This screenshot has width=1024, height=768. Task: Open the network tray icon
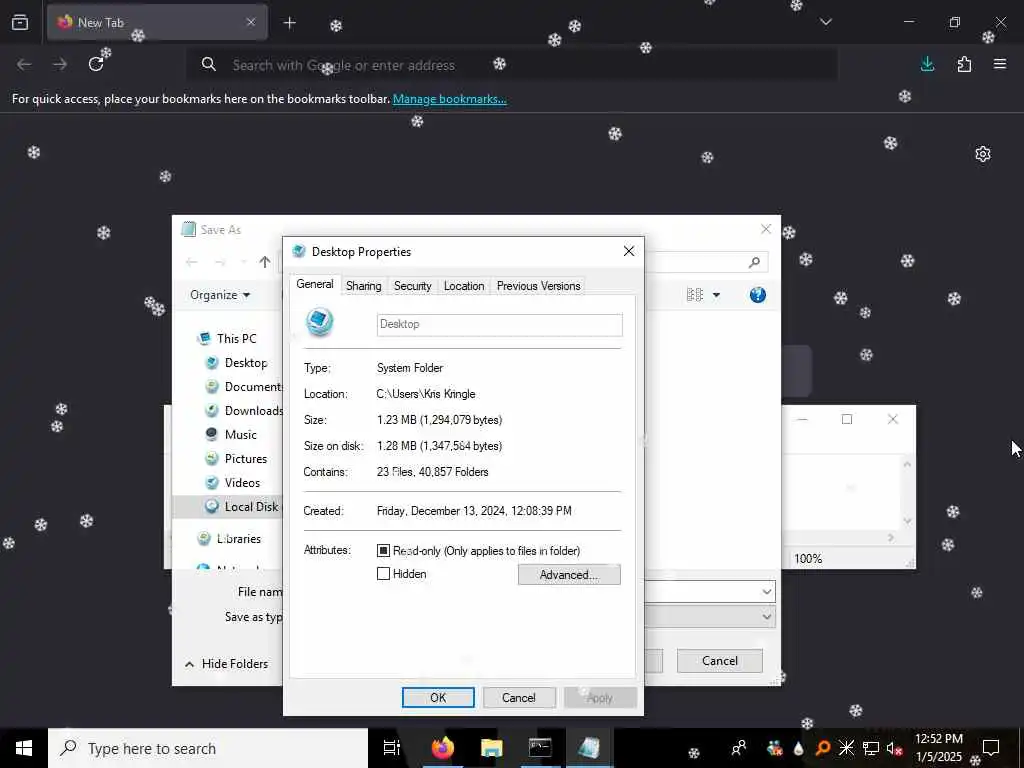[x=871, y=748]
